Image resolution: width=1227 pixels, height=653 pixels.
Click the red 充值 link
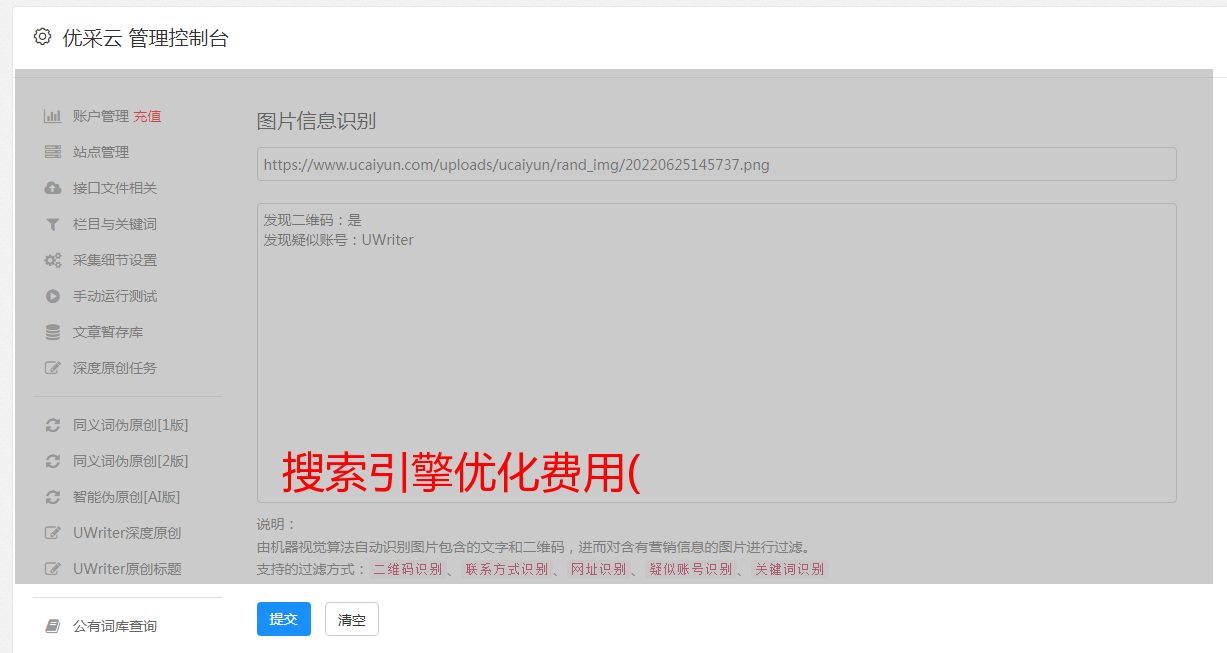point(147,116)
